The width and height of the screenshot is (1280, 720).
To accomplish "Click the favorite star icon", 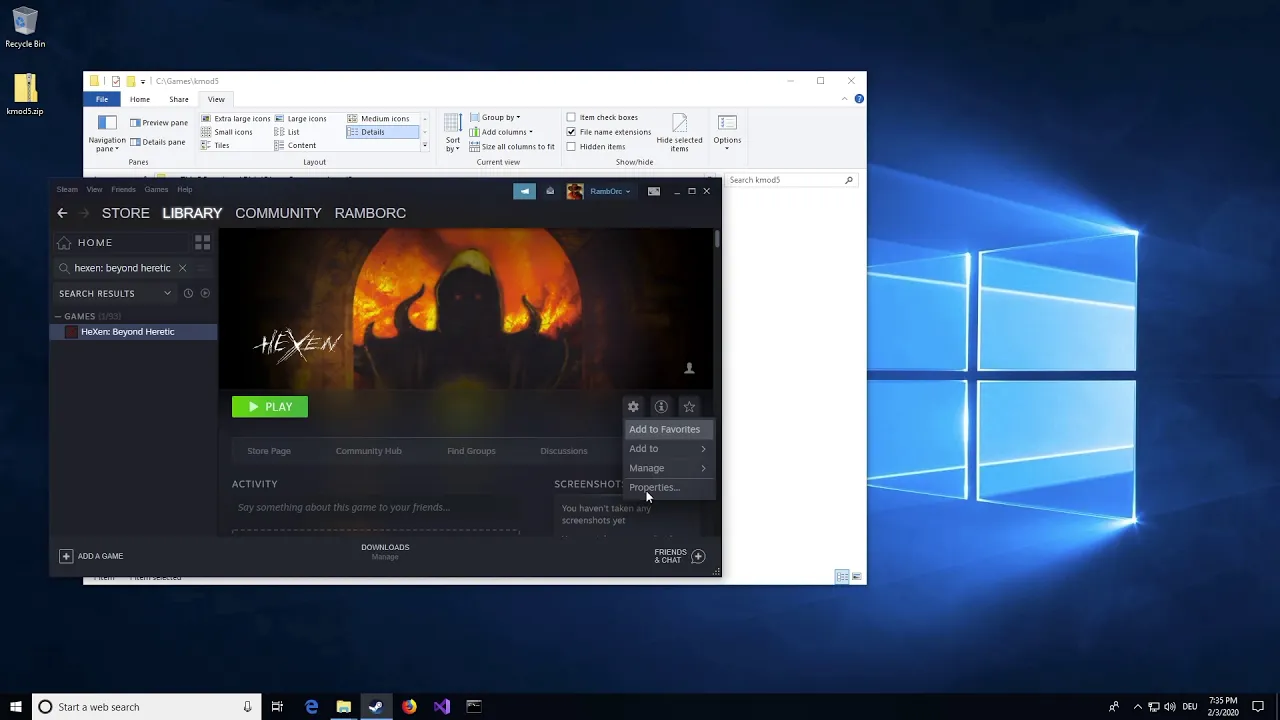I will tap(689, 407).
